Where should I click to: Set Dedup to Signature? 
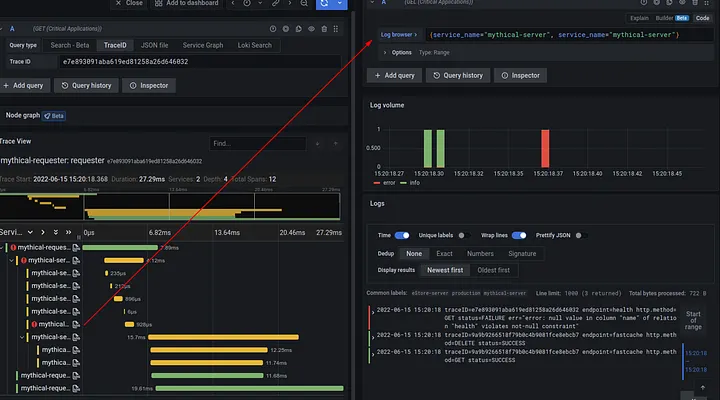[522, 254]
